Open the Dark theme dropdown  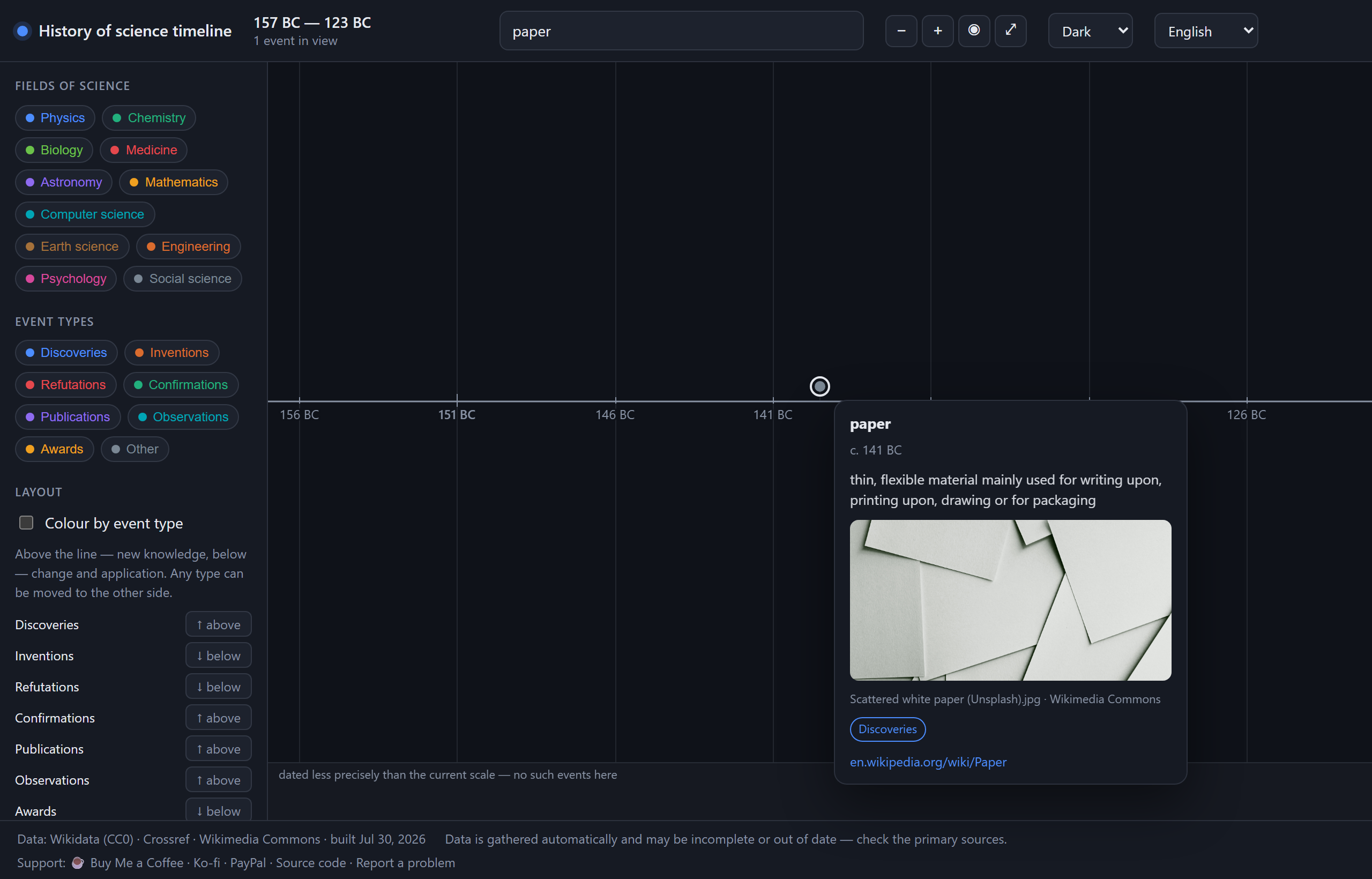pyautogui.click(x=1090, y=31)
